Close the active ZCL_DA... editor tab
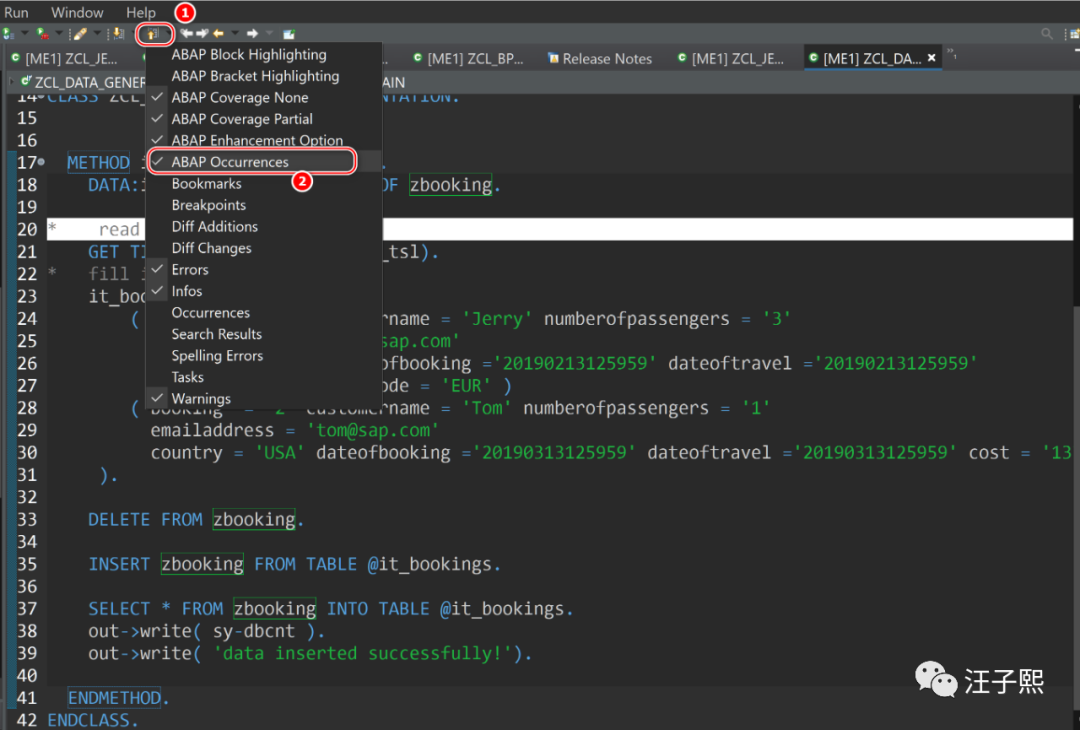The image size is (1080, 730). 932,59
